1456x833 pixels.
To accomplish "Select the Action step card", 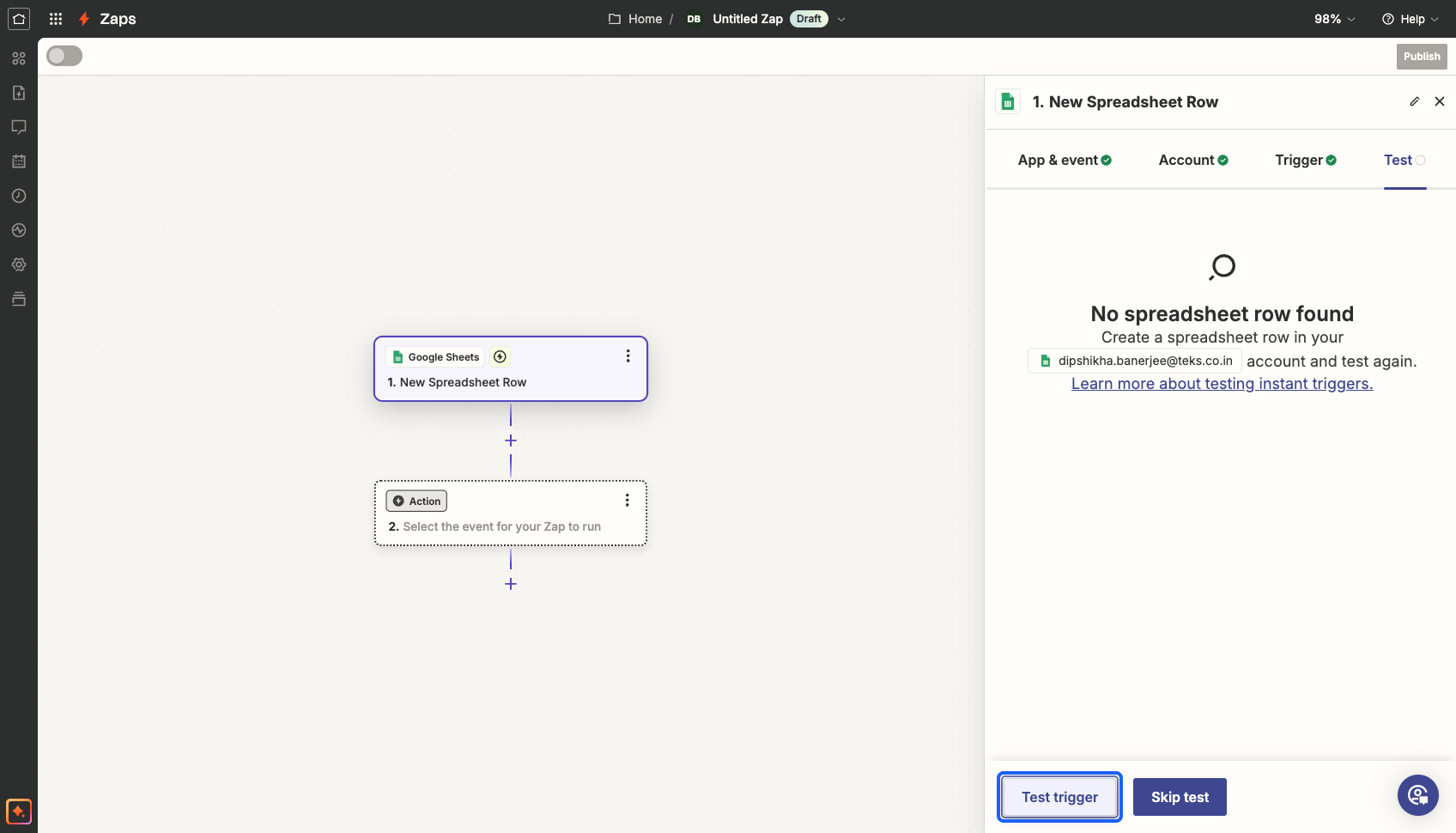I will (511, 513).
